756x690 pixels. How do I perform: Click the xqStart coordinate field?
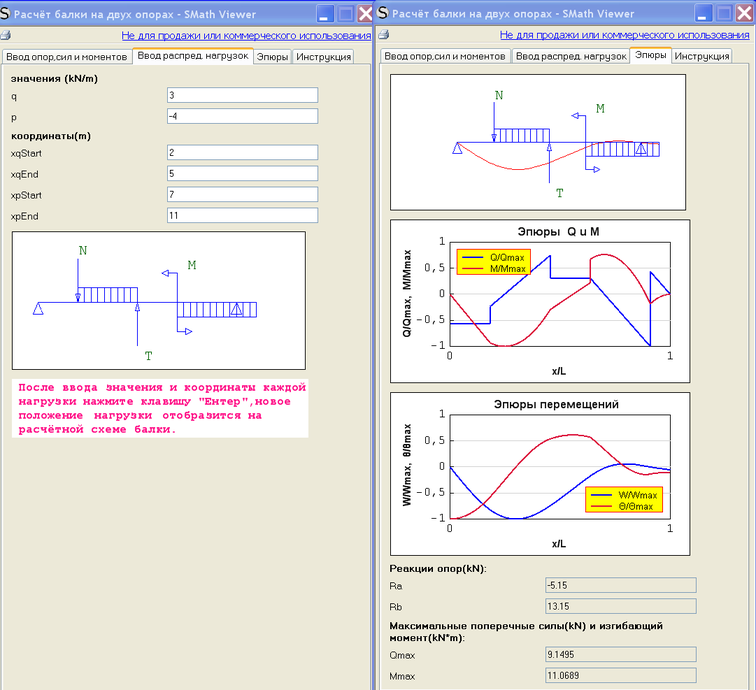[242, 153]
